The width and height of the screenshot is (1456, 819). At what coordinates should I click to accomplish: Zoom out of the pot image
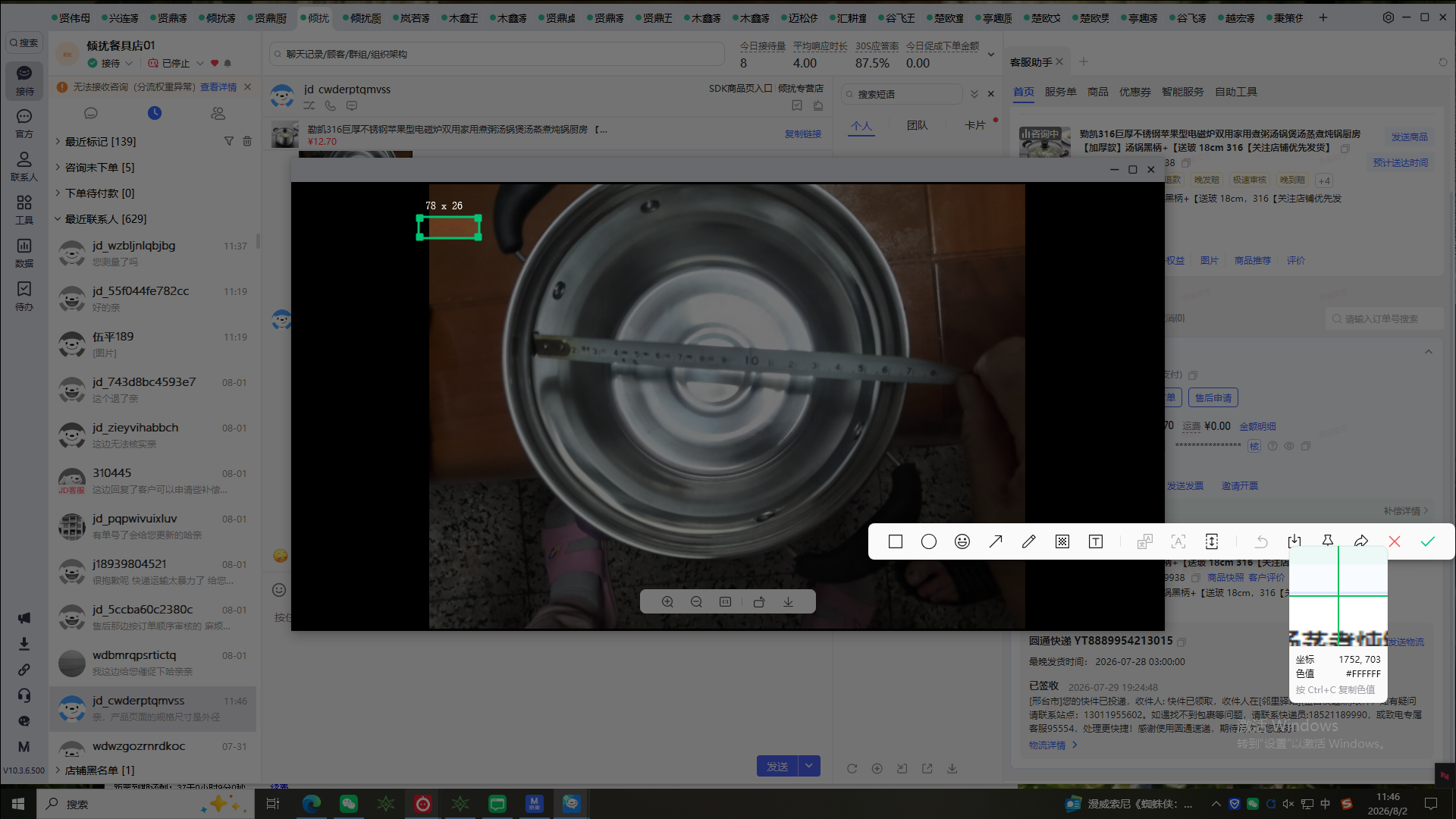[696, 601]
